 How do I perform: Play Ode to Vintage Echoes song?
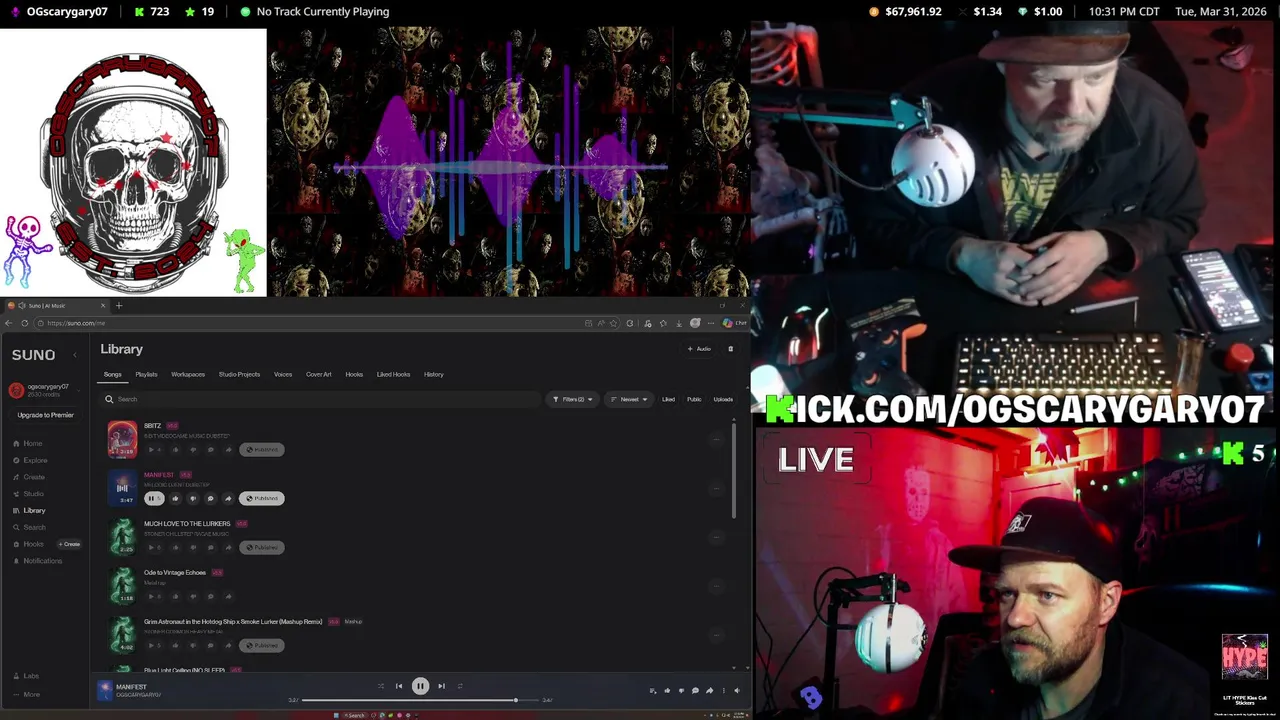pos(154,596)
